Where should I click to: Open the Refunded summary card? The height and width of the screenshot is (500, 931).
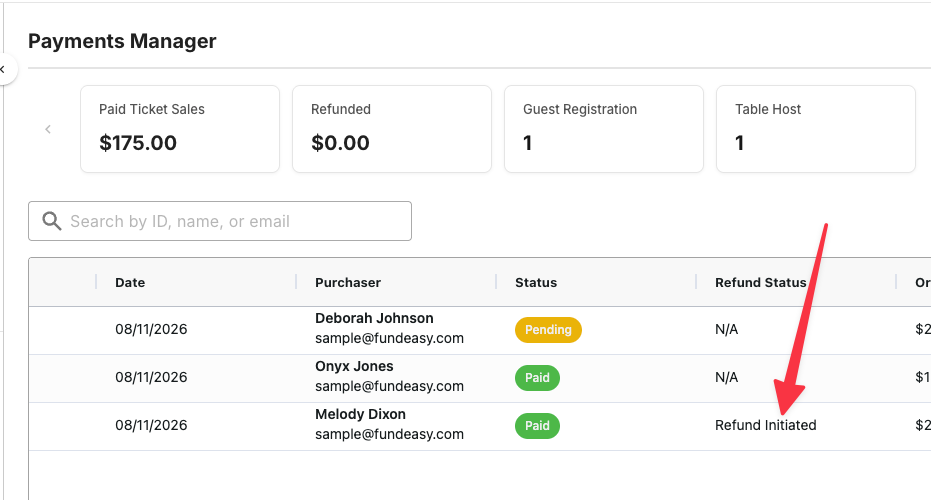tap(392, 129)
